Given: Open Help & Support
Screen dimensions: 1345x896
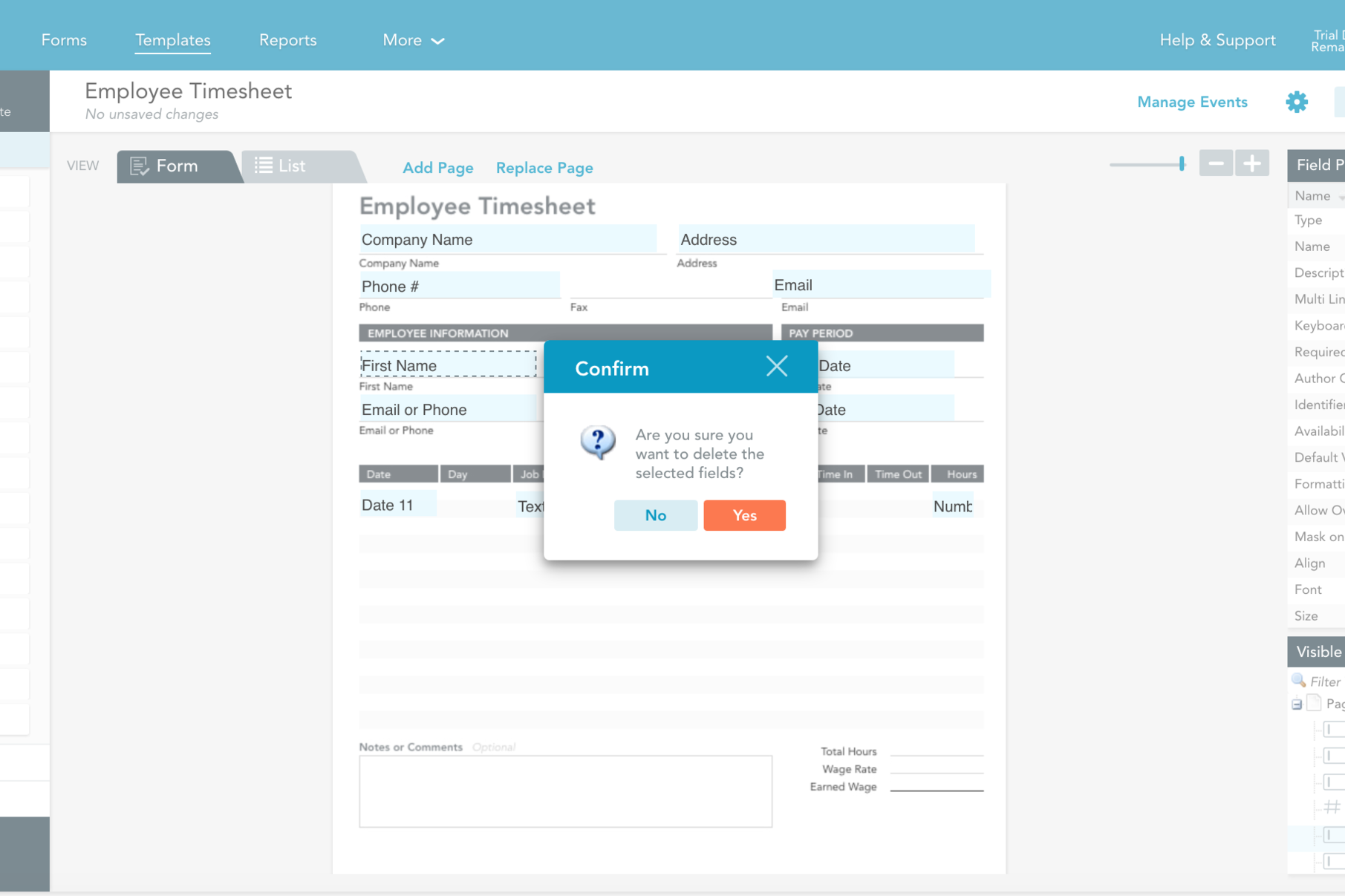Looking at the screenshot, I should (1217, 40).
